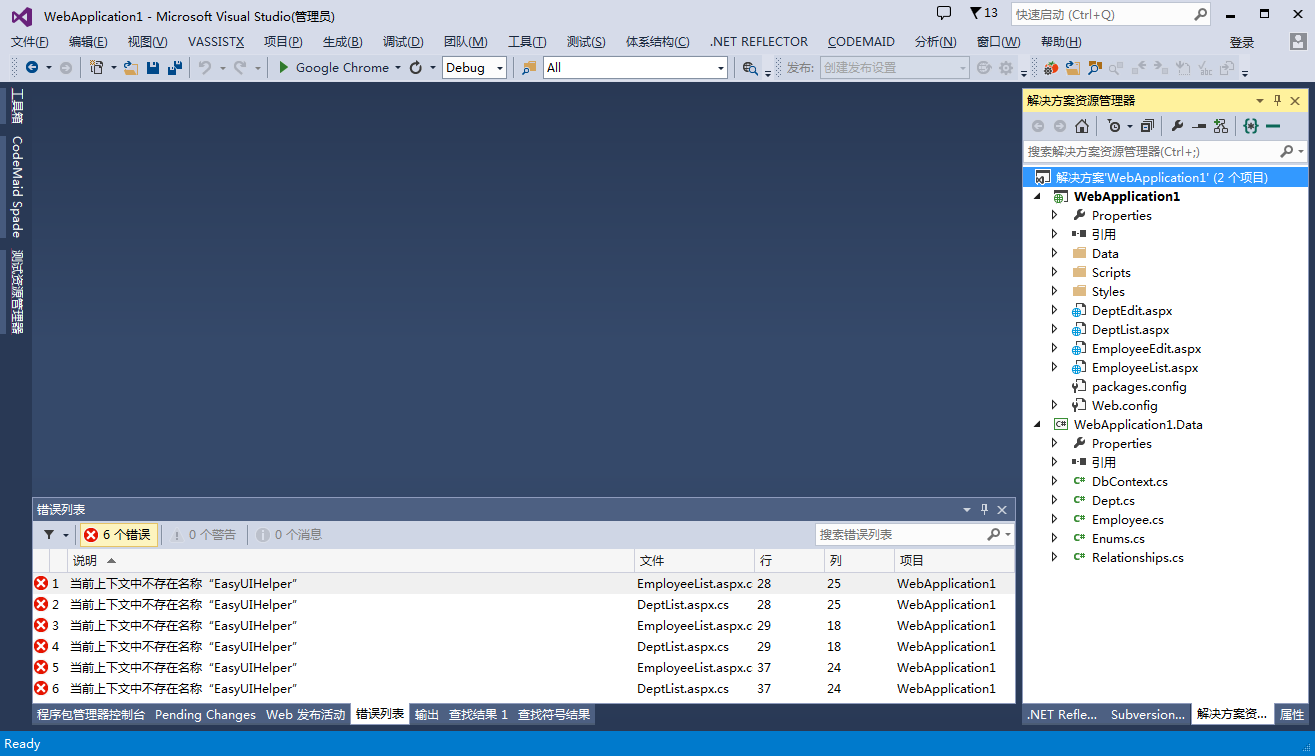The width and height of the screenshot is (1315, 756).
Task: Switch to the Pending Changes tab
Action: click(x=205, y=714)
